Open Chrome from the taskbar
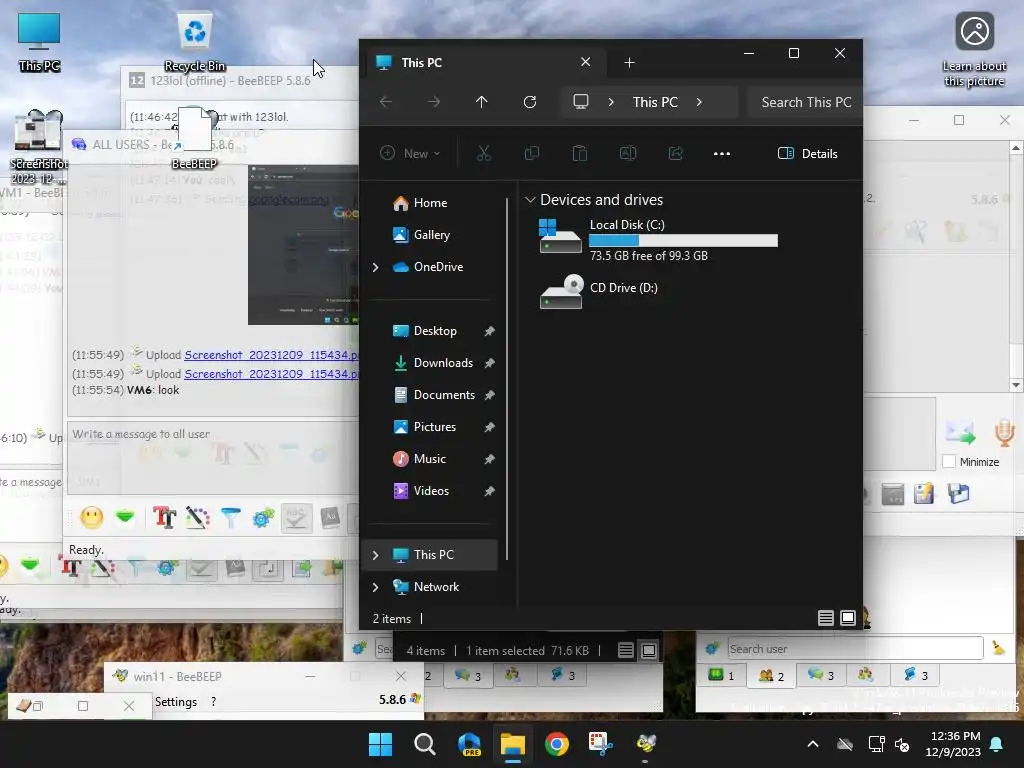The height and width of the screenshot is (768, 1024). click(x=556, y=744)
